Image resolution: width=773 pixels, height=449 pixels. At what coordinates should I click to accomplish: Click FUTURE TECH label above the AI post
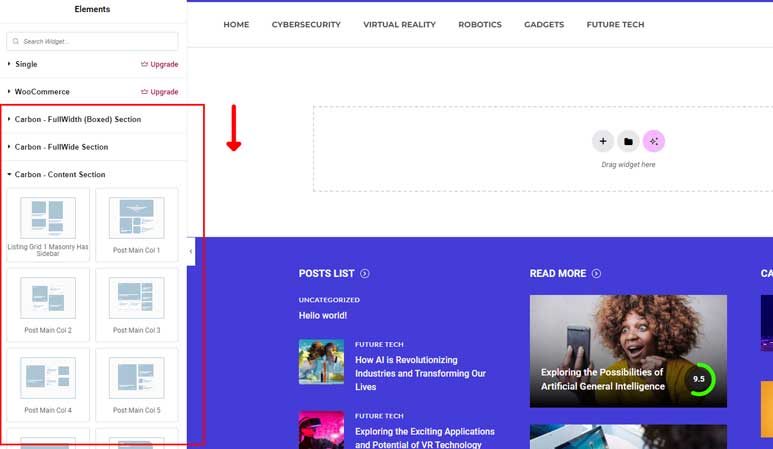click(379, 345)
